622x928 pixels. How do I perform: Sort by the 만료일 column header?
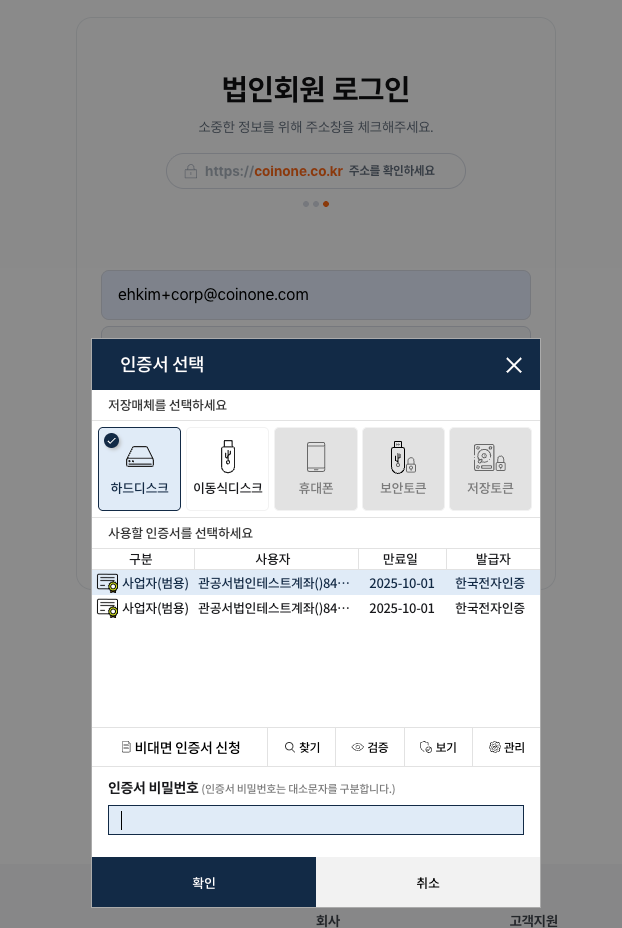[x=402, y=559]
